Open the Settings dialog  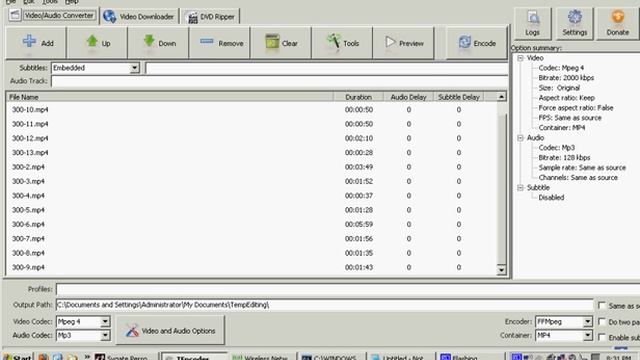[x=574, y=23]
